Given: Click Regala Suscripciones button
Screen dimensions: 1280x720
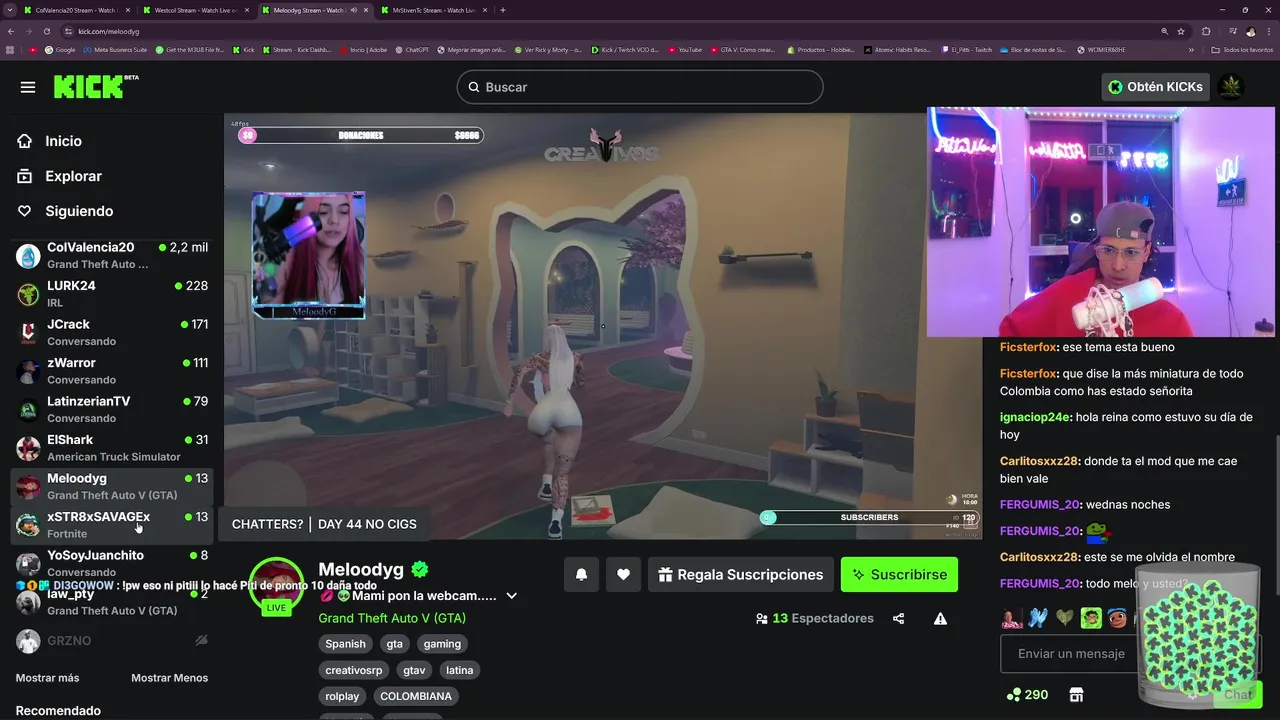Looking at the screenshot, I should tap(741, 575).
